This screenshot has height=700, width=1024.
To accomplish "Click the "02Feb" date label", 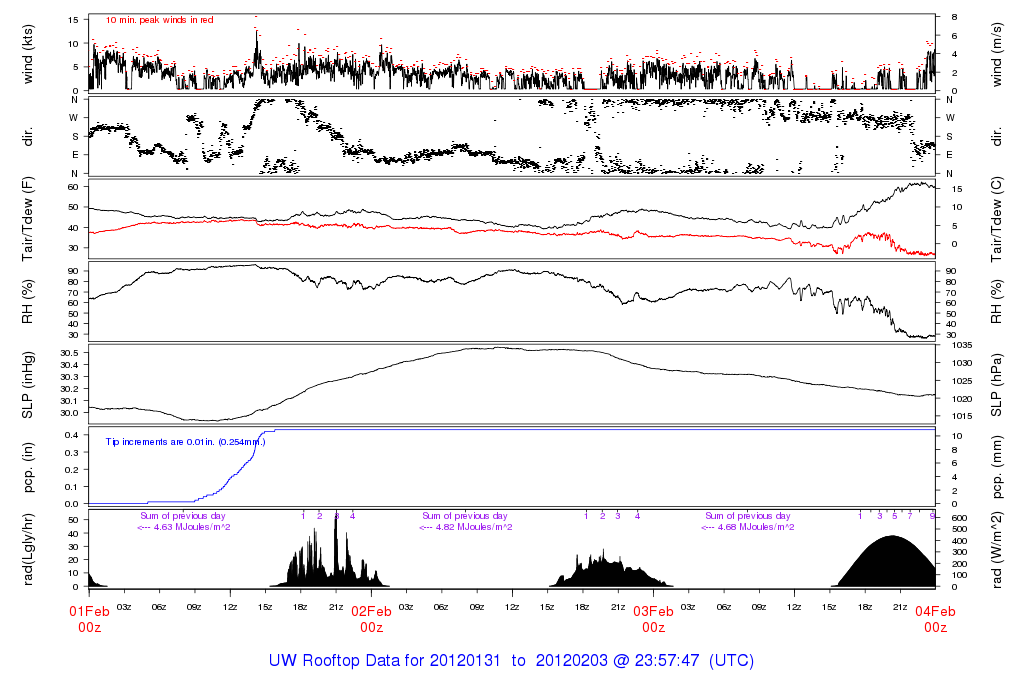I will [x=372, y=612].
